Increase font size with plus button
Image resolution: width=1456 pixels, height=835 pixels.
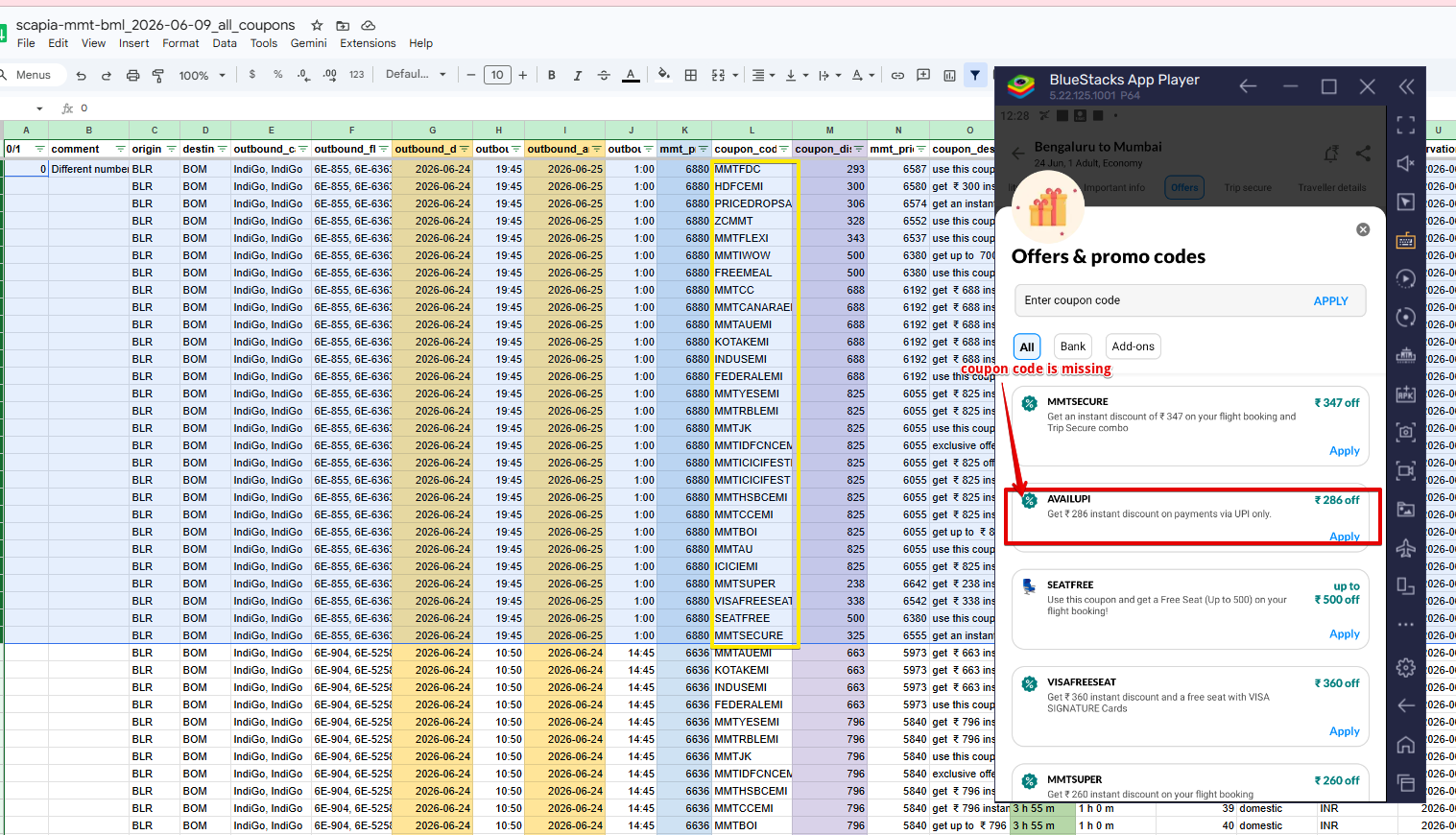[x=523, y=75]
